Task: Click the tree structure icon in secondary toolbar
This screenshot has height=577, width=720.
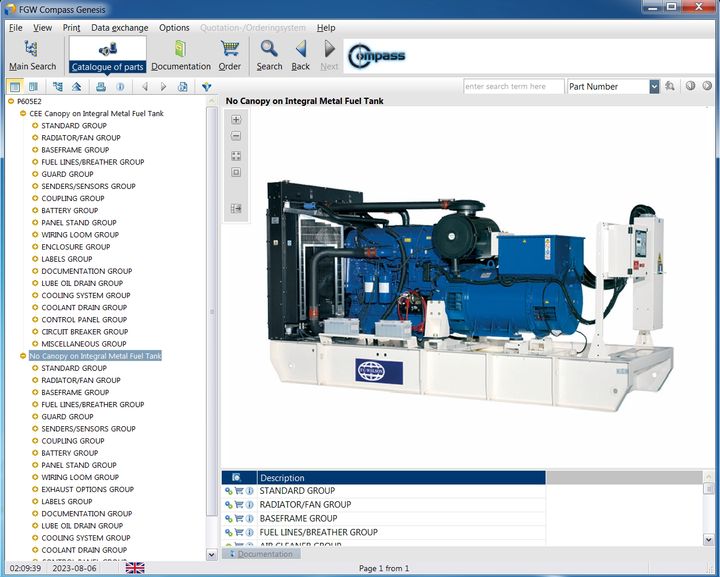Action: click(x=57, y=86)
